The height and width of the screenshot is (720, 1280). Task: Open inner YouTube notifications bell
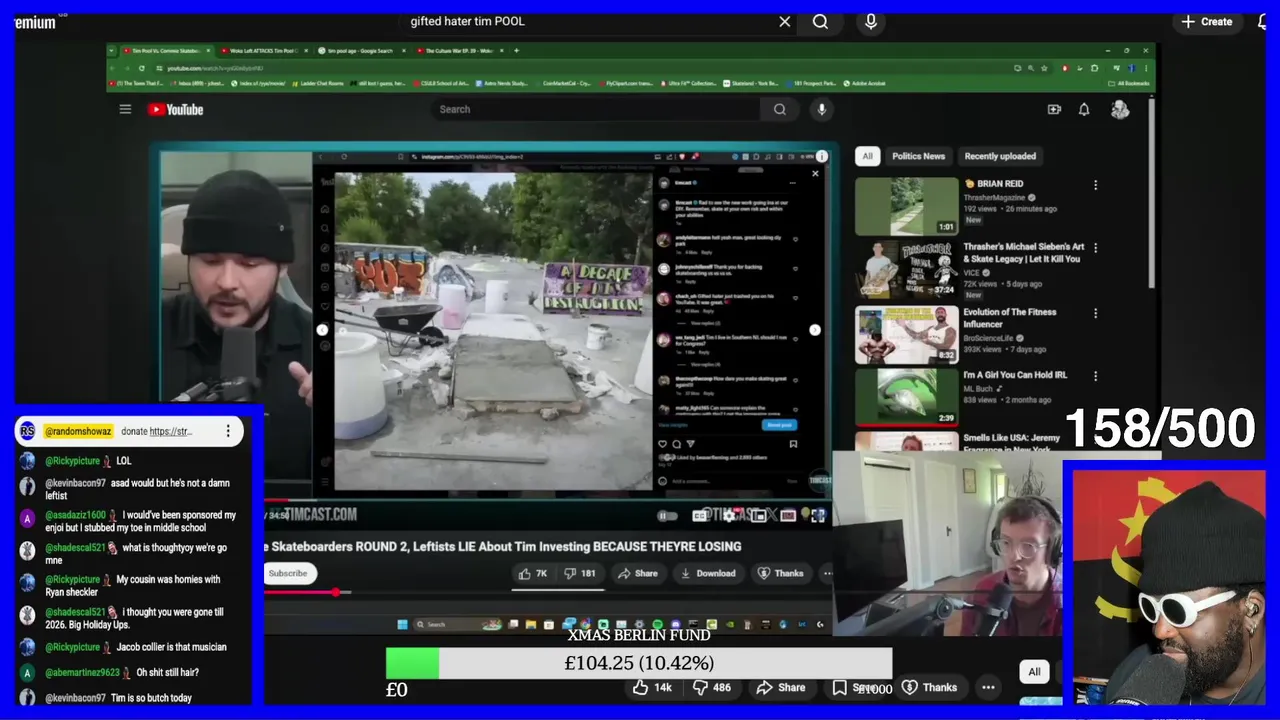pos(1084,109)
